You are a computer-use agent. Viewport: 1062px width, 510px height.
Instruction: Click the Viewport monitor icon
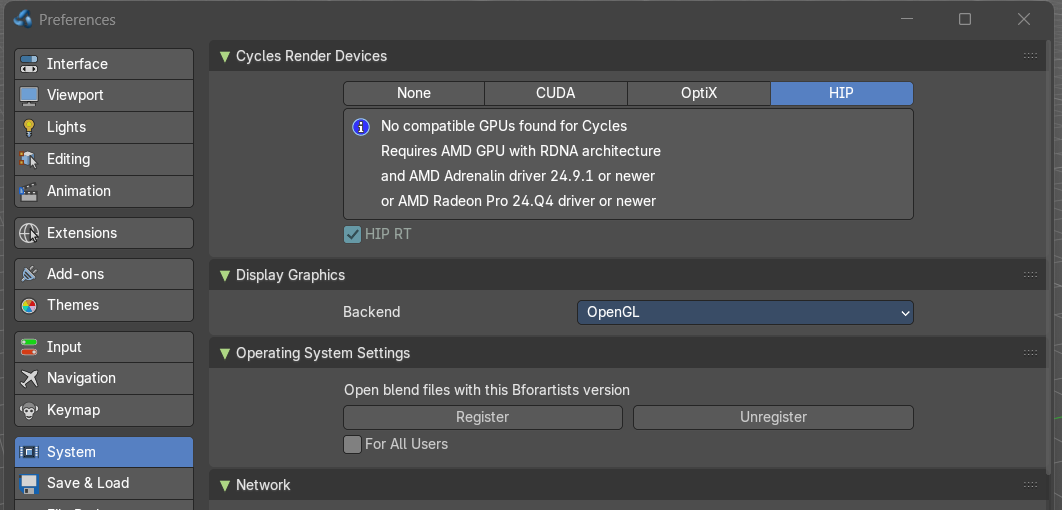29,95
